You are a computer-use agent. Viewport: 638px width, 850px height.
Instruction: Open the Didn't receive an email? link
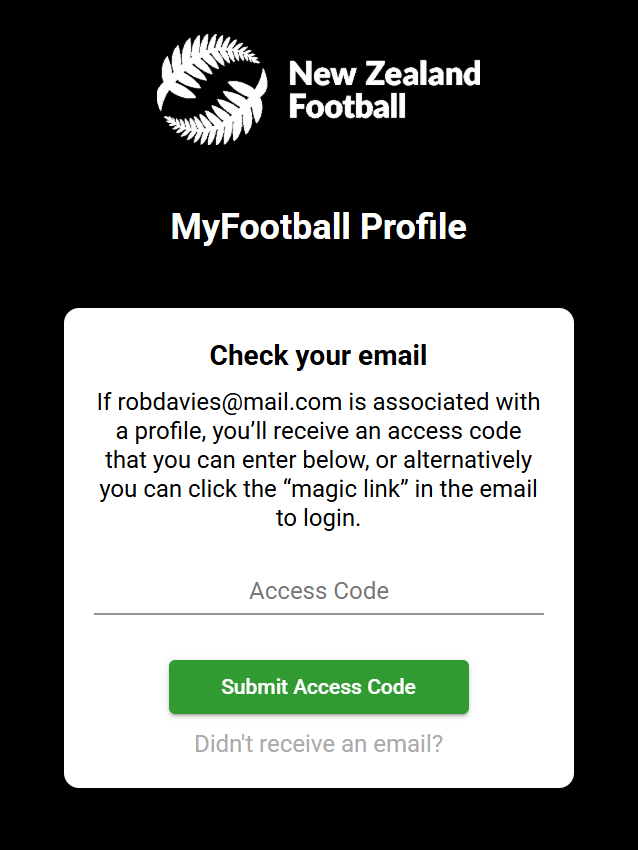319,744
